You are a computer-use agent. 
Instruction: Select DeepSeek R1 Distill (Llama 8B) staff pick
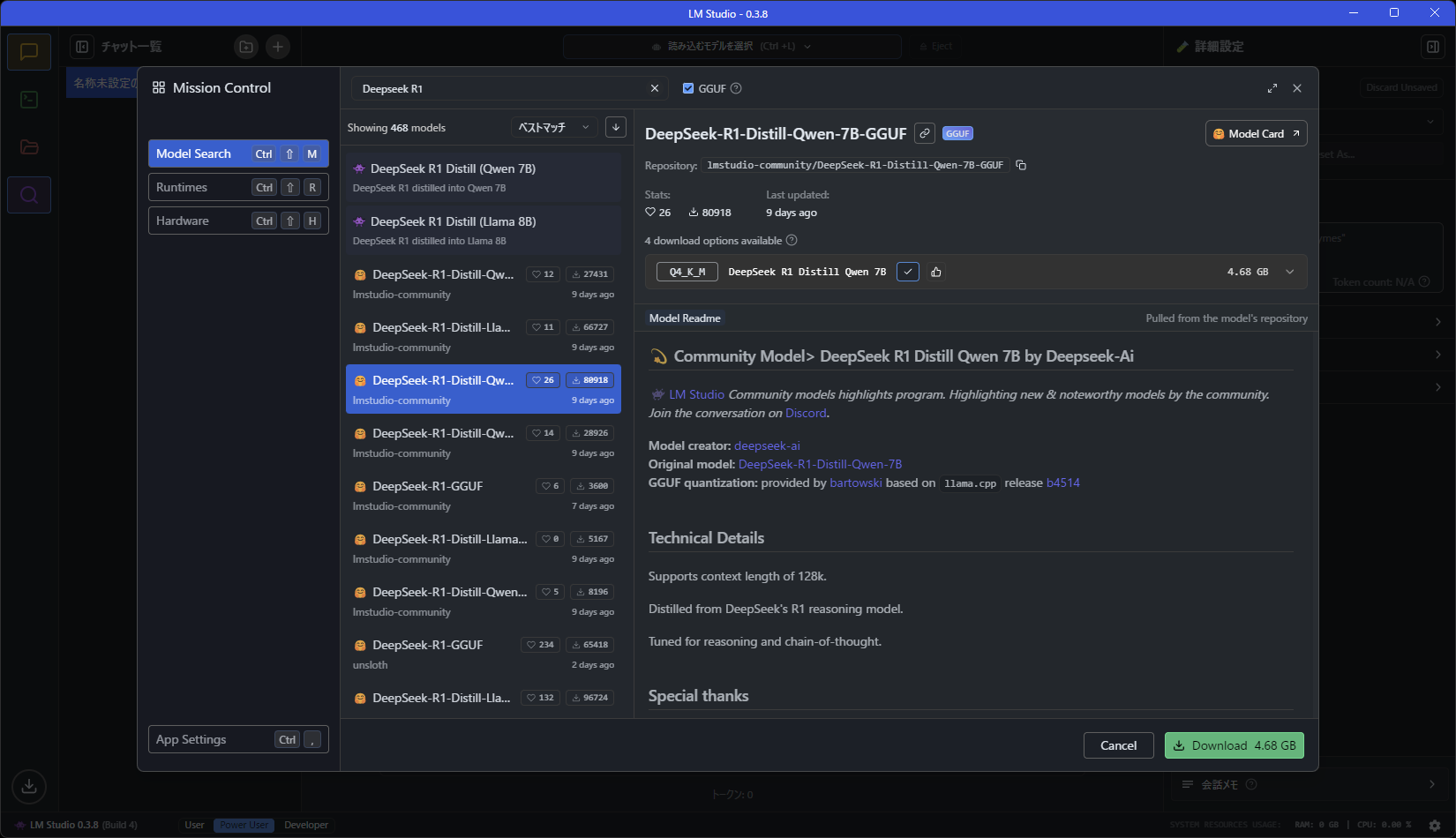click(x=484, y=230)
